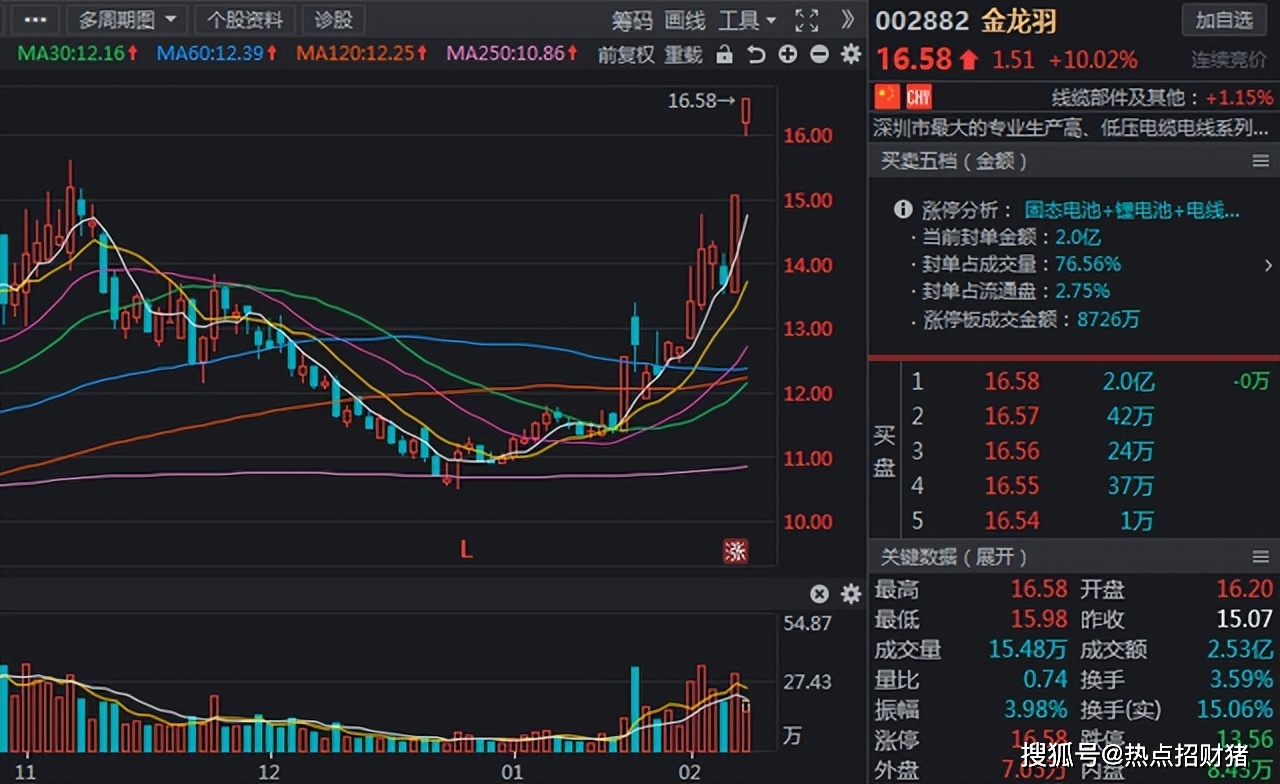1280x784 pixels.
Task: Select bid level 3 price 16.56
Action: (x=1012, y=451)
